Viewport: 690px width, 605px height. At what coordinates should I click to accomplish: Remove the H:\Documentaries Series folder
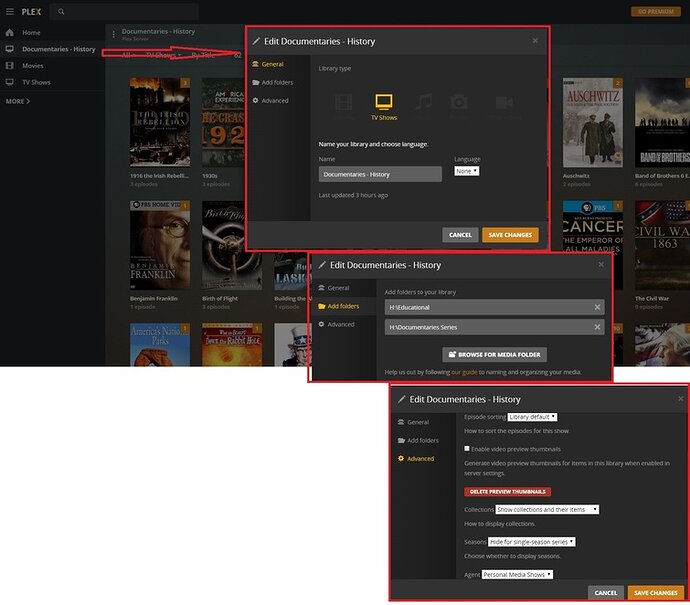[x=597, y=327]
